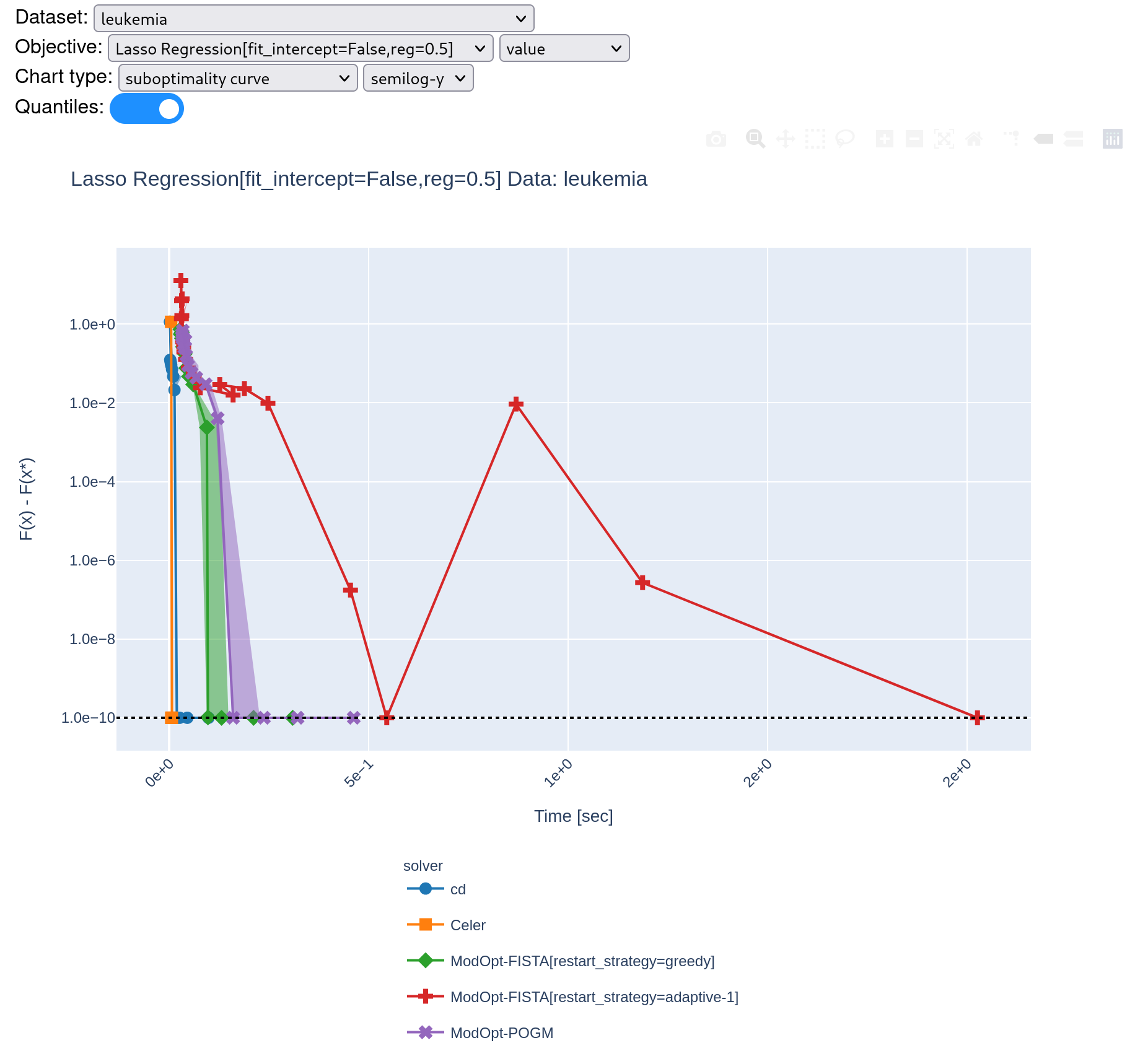Click the 'Time [sec]' x-axis label

tap(574, 816)
